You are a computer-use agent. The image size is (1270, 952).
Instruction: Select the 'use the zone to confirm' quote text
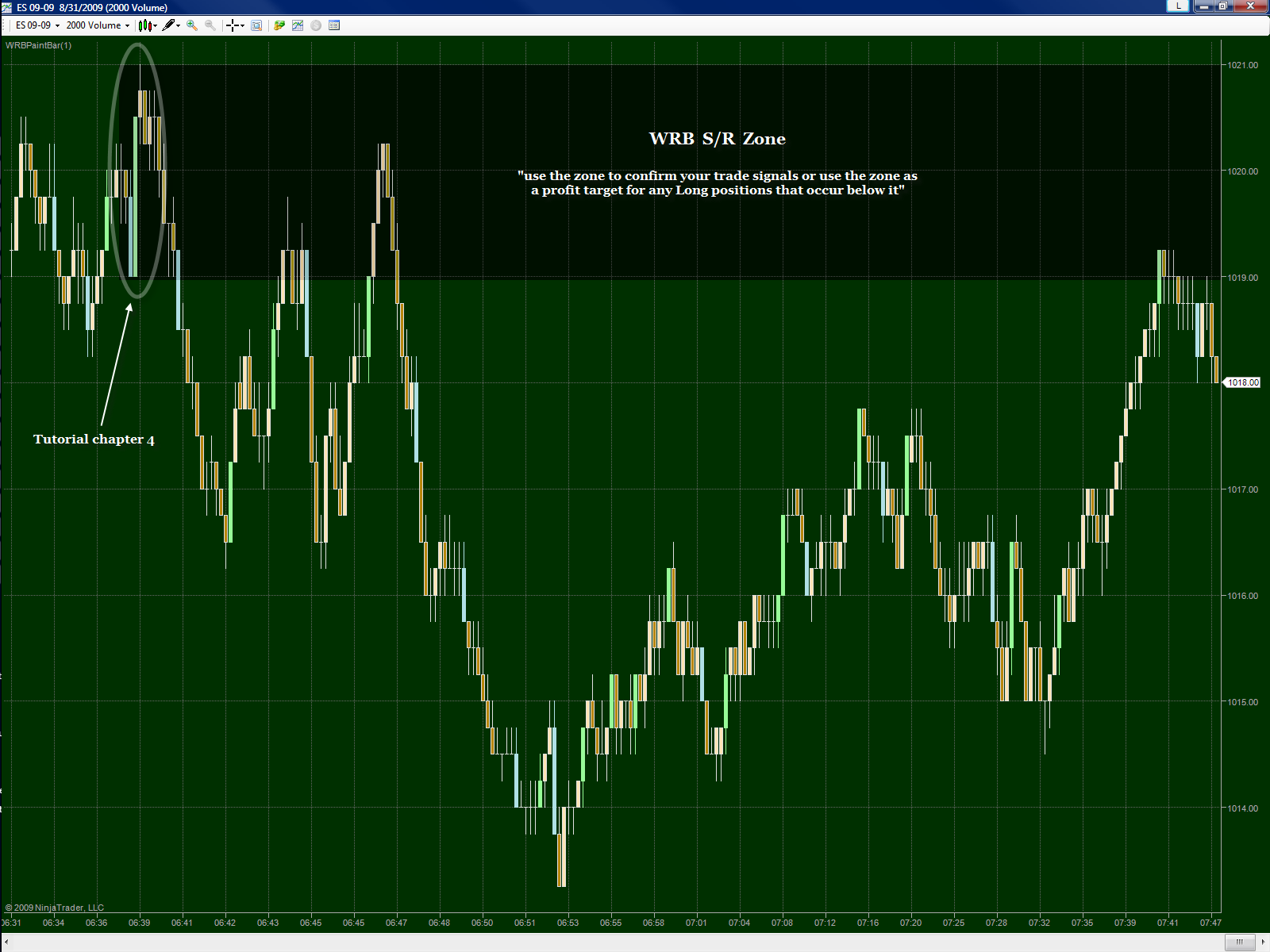click(718, 183)
